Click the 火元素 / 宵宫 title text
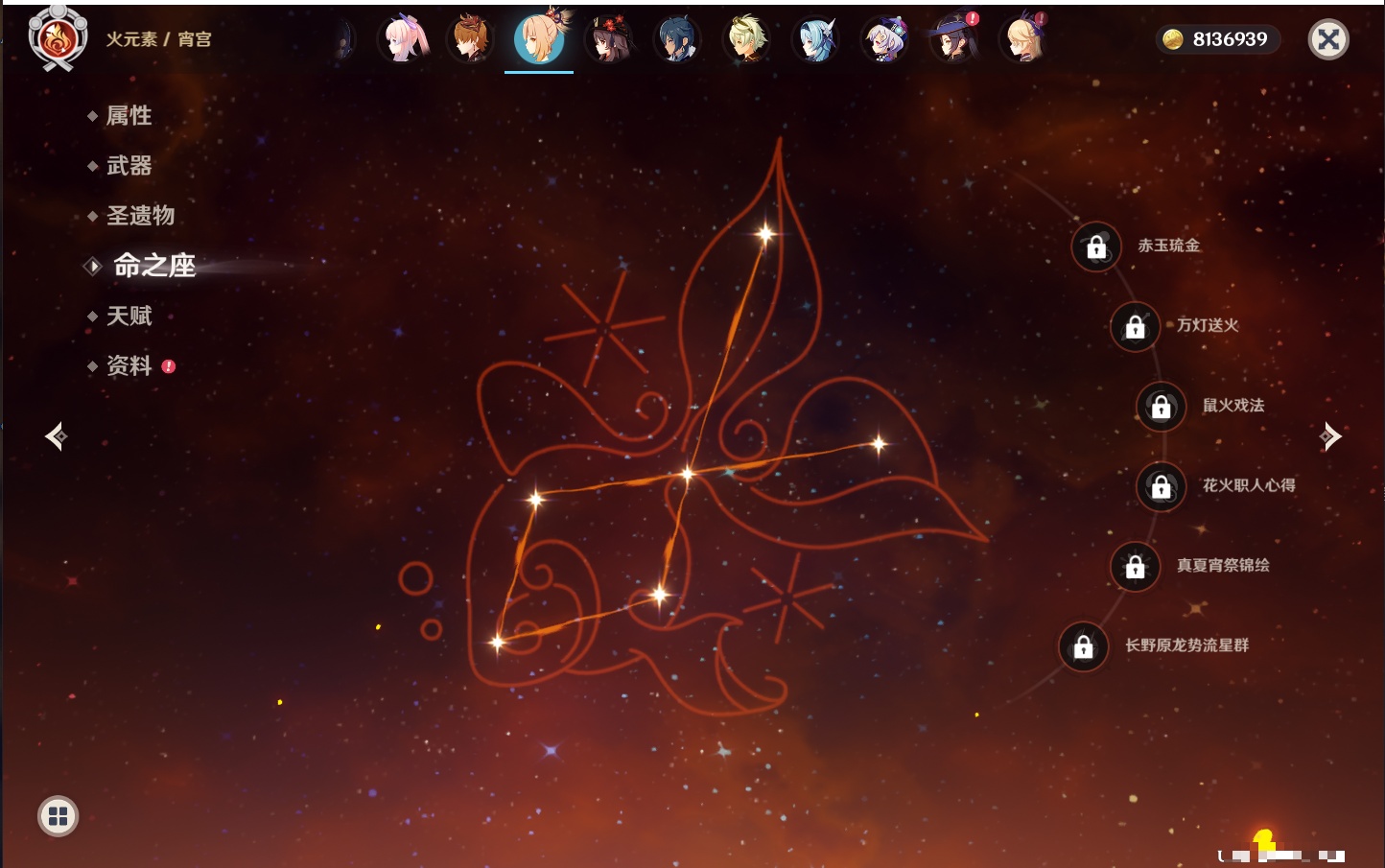Screen dimensions: 1385x868 158,39
